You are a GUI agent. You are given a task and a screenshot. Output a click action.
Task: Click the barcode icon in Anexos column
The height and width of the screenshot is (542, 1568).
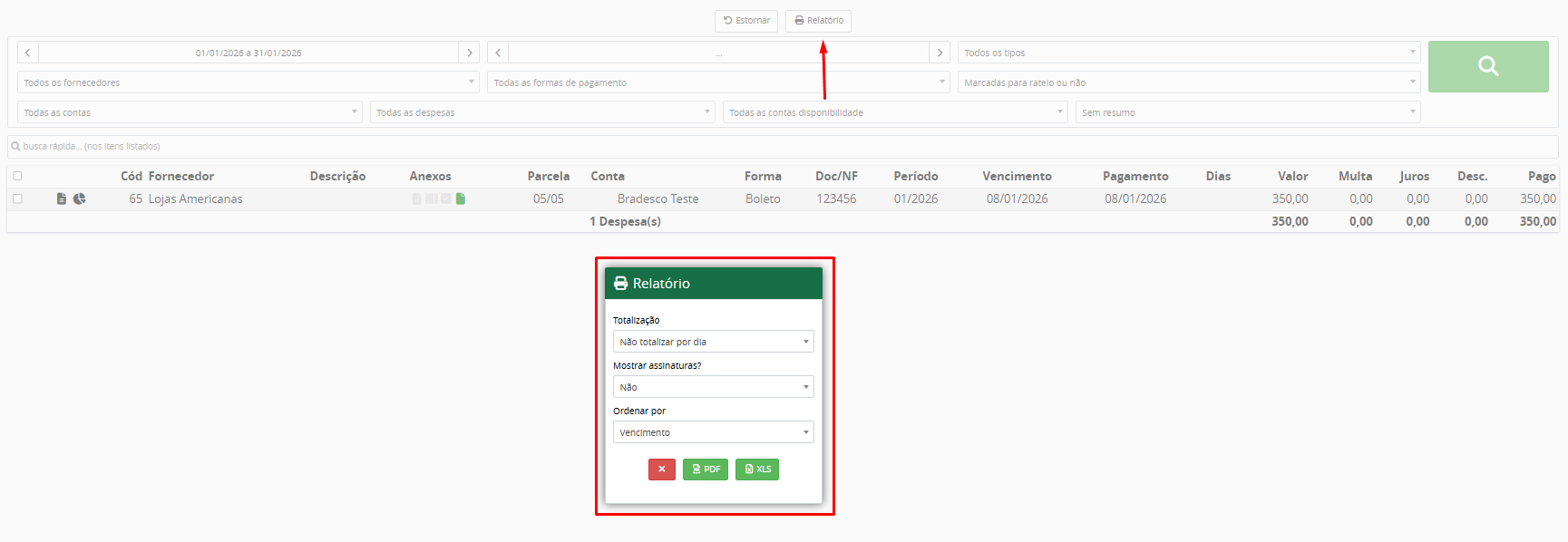[432, 198]
